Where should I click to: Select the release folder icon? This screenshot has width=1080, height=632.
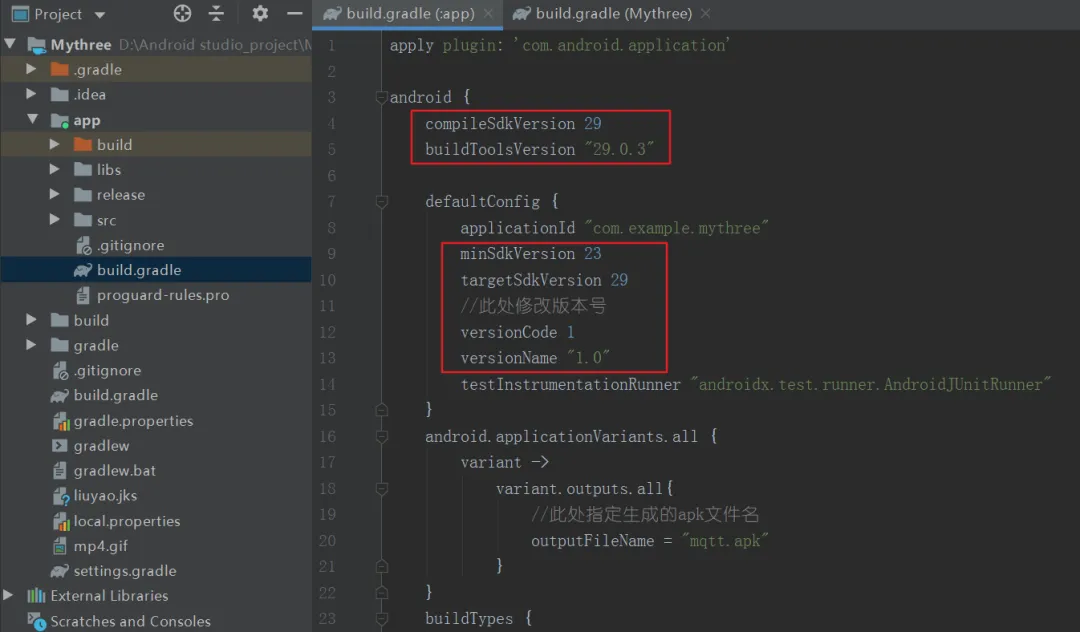click(83, 195)
